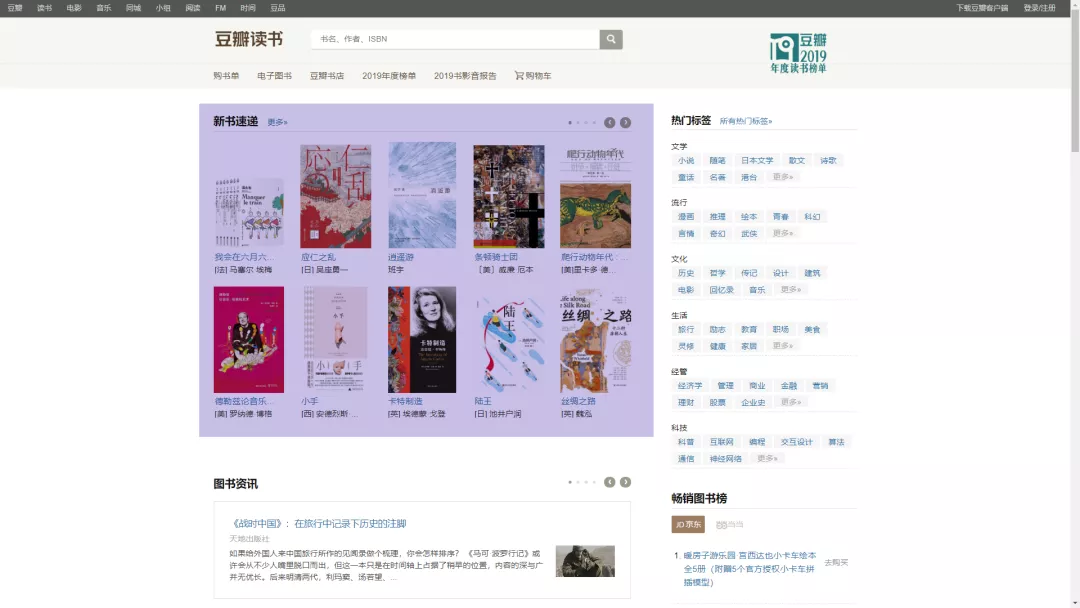This screenshot has height=608, width=1080.
Task: Open 2019年度榜单 navigation link
Action: click(389, 76)
